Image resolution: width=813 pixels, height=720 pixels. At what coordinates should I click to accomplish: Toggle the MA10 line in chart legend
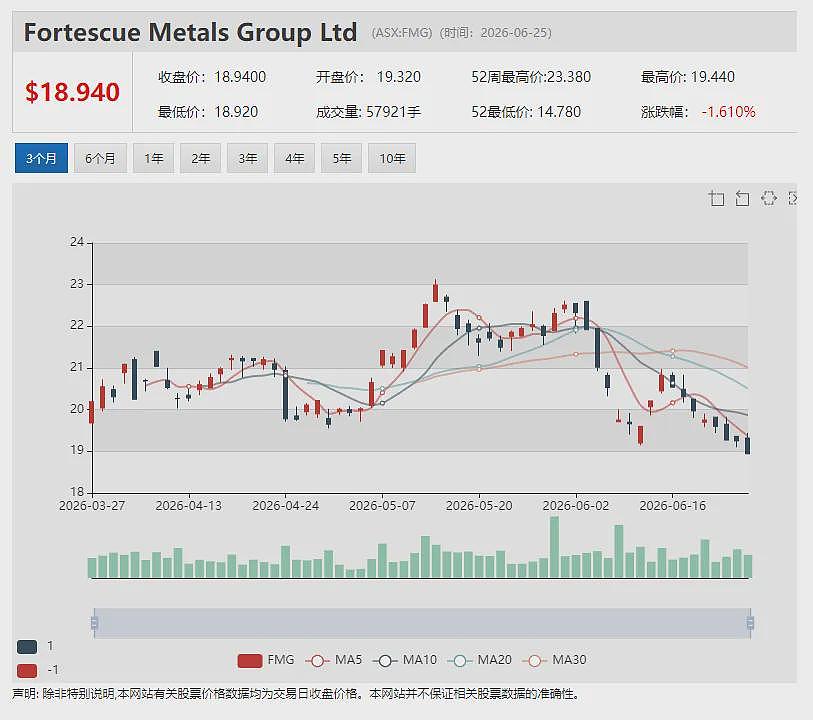tap(404, 660)
